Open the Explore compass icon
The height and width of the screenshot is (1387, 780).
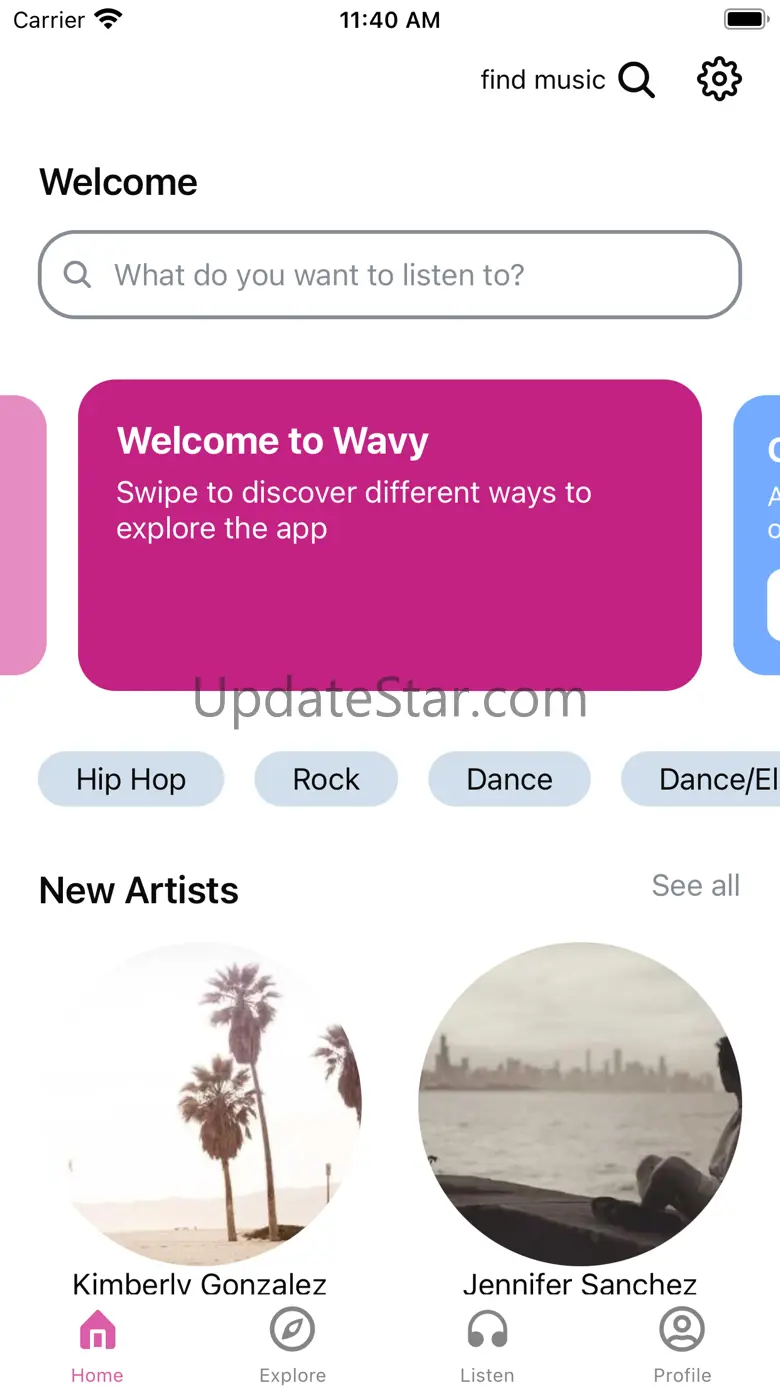292,1330
